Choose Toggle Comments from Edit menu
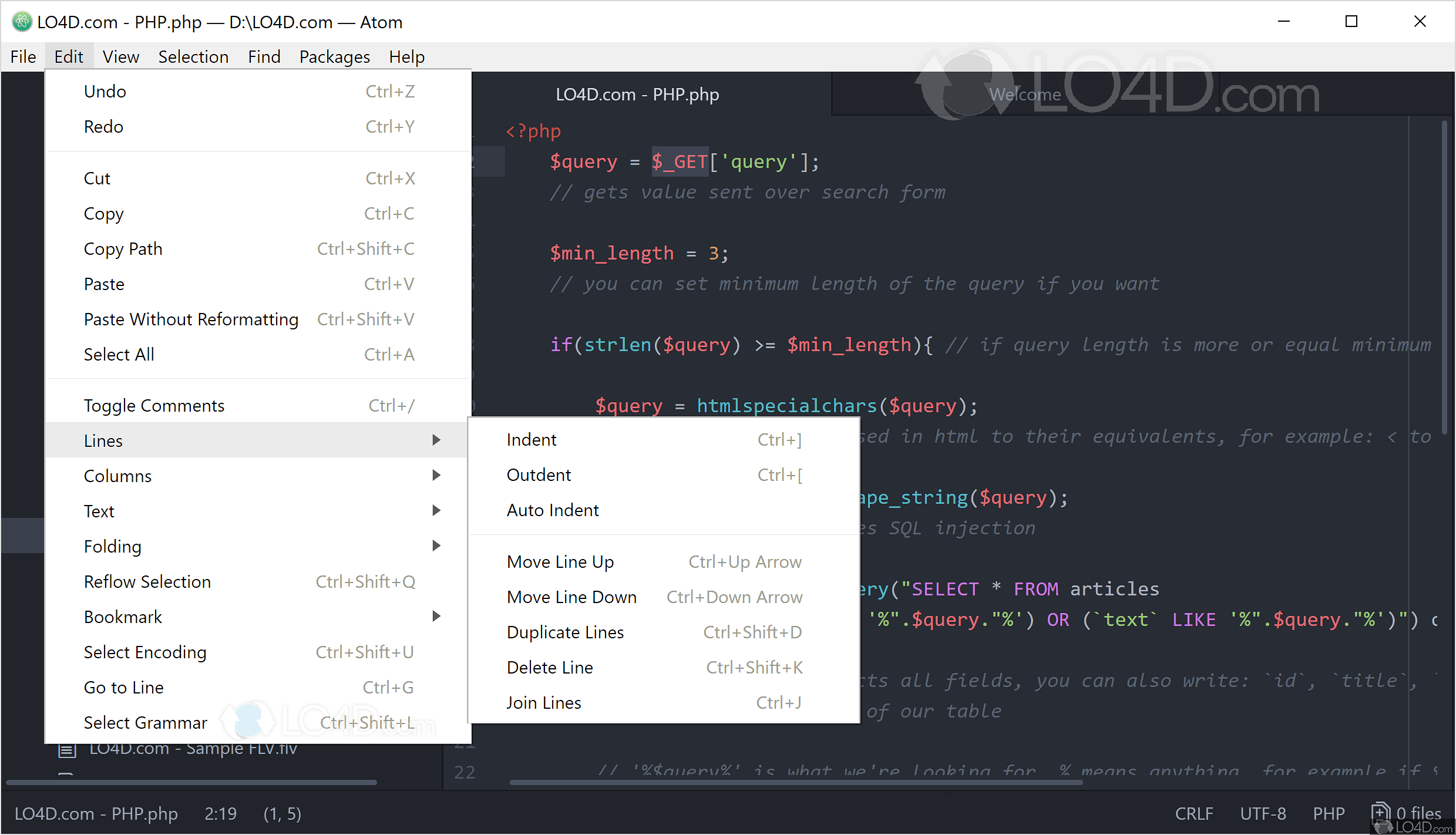1456x835 pixels. coord(154,406)
